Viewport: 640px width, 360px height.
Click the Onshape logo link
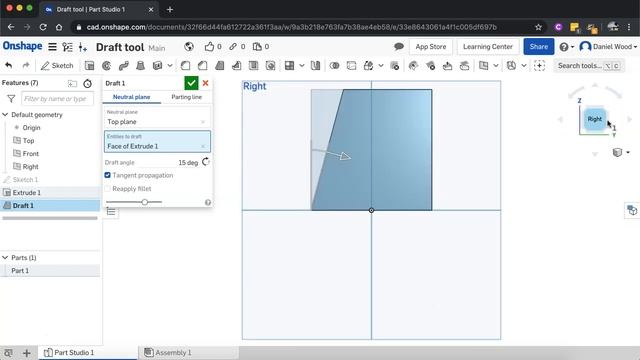tap(22, 46)
